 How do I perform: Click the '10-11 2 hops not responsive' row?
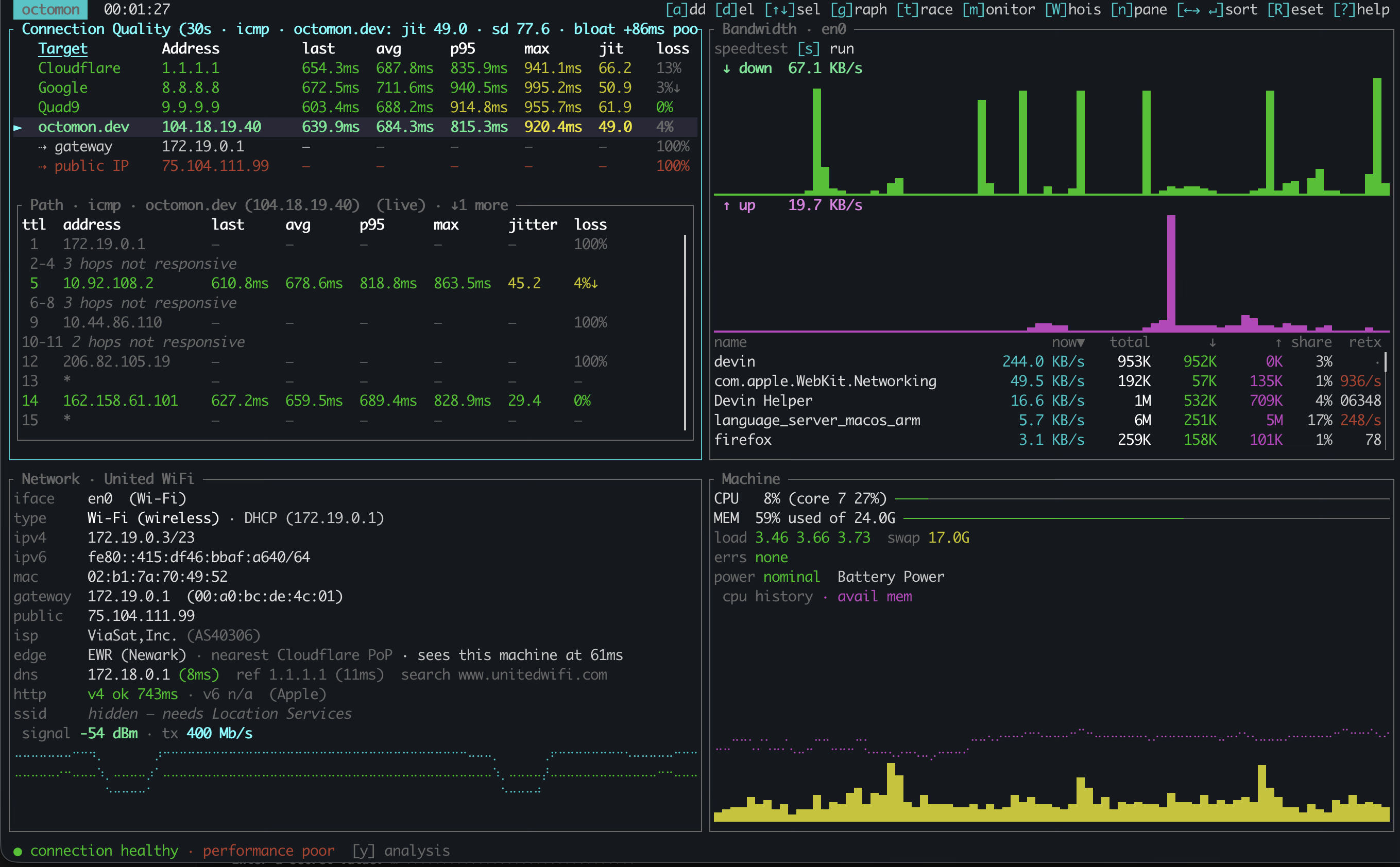[x=133, y=342]
